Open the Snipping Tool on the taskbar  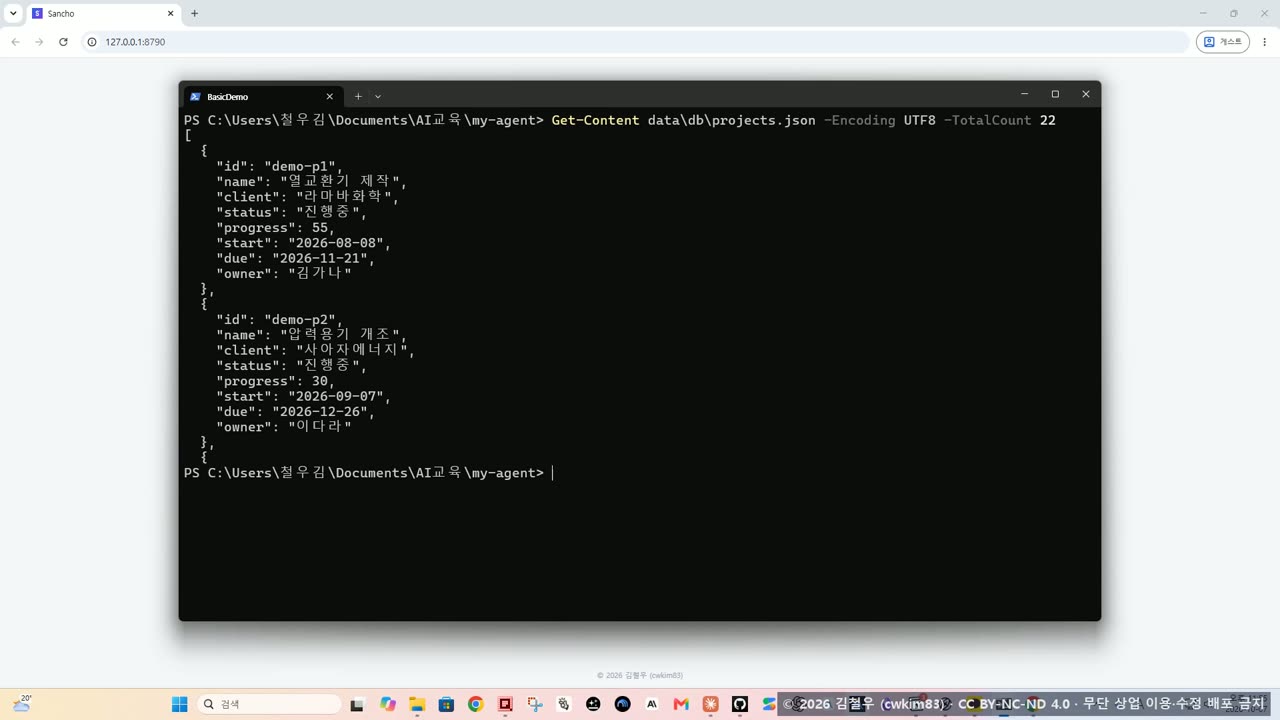pyautogui.click(x=534, y=704)
